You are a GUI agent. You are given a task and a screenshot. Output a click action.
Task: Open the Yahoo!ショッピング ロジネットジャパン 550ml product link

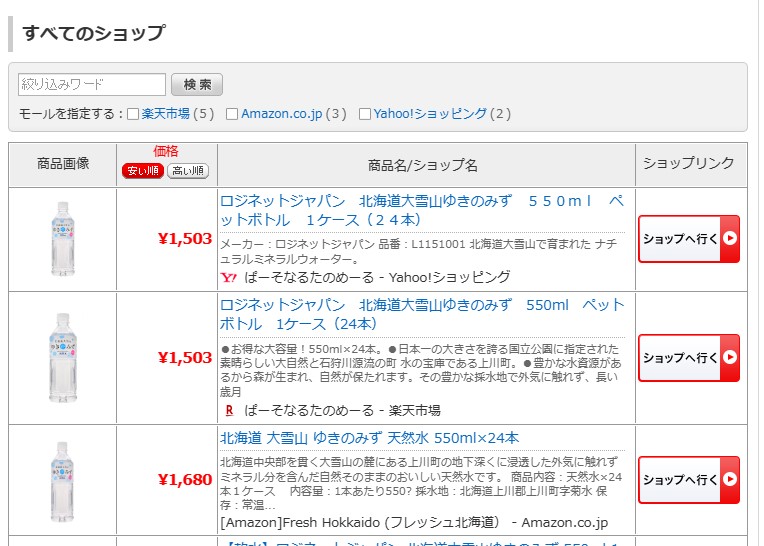422,210
